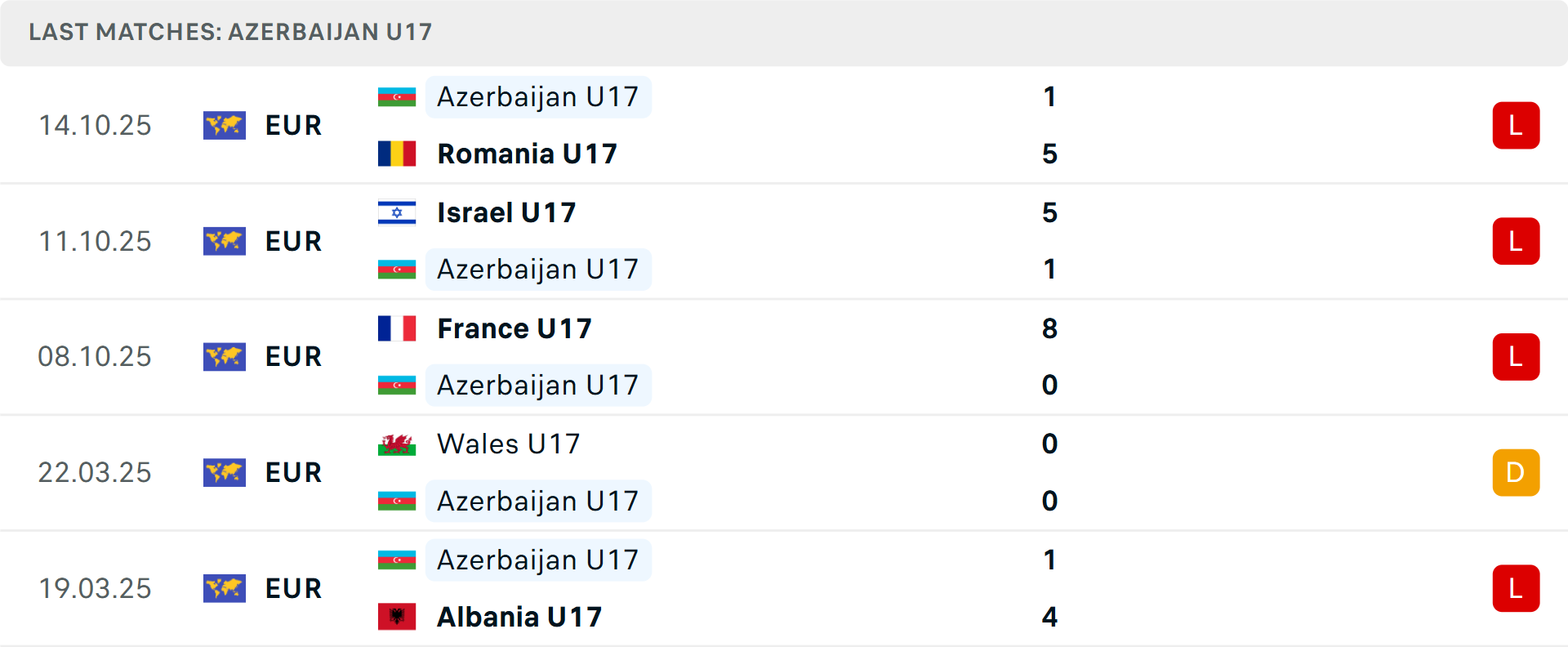Open Azerbaijan U17 team page from first row

coord(537,96)
